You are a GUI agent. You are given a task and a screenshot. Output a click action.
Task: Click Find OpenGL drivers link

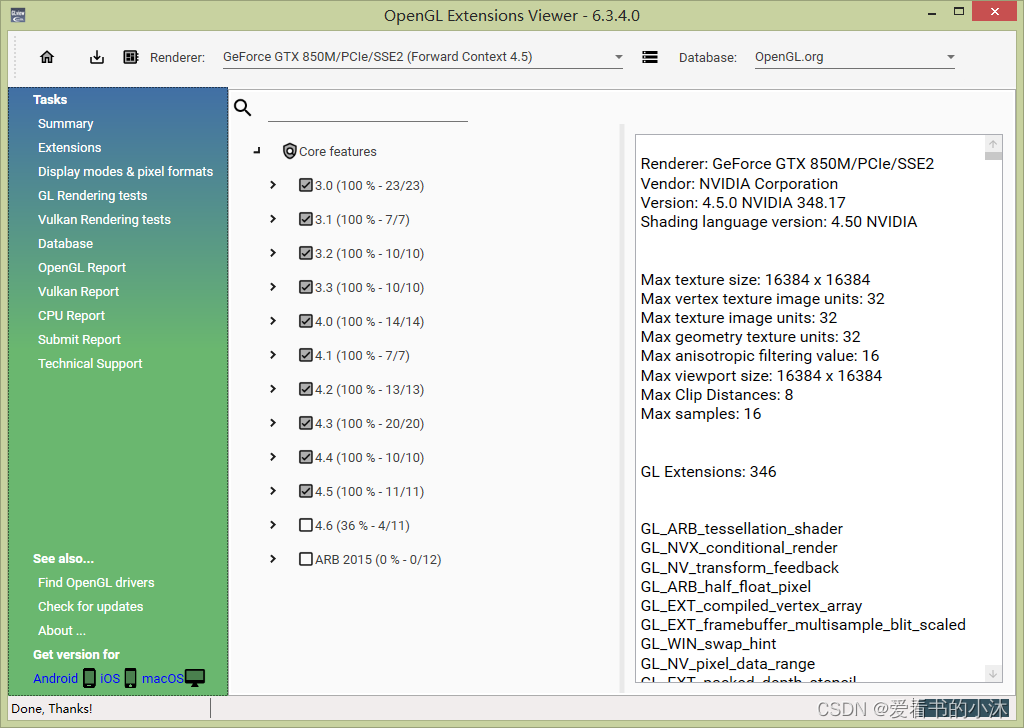pyautogui.click(x=96, y=582)
